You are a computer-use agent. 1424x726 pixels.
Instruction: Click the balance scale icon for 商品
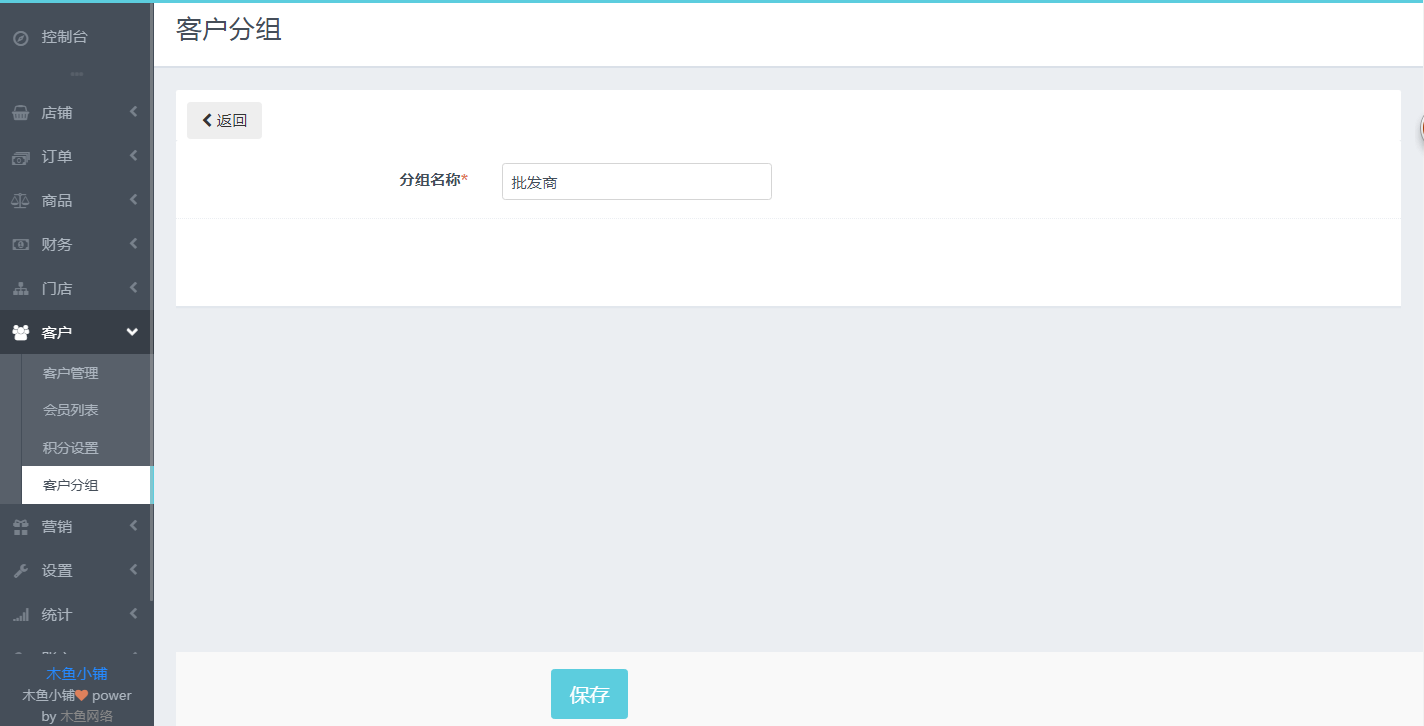tap(20, 201)
